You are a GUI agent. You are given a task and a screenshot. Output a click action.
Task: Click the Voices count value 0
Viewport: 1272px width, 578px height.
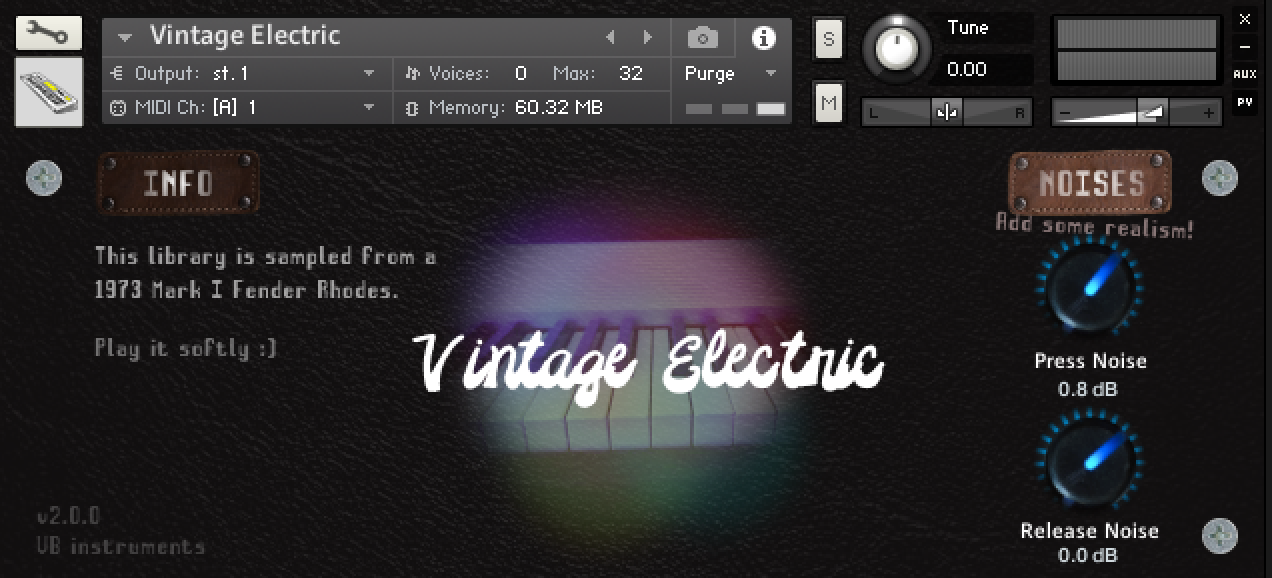pyautogui.click(x=520, y=73)
